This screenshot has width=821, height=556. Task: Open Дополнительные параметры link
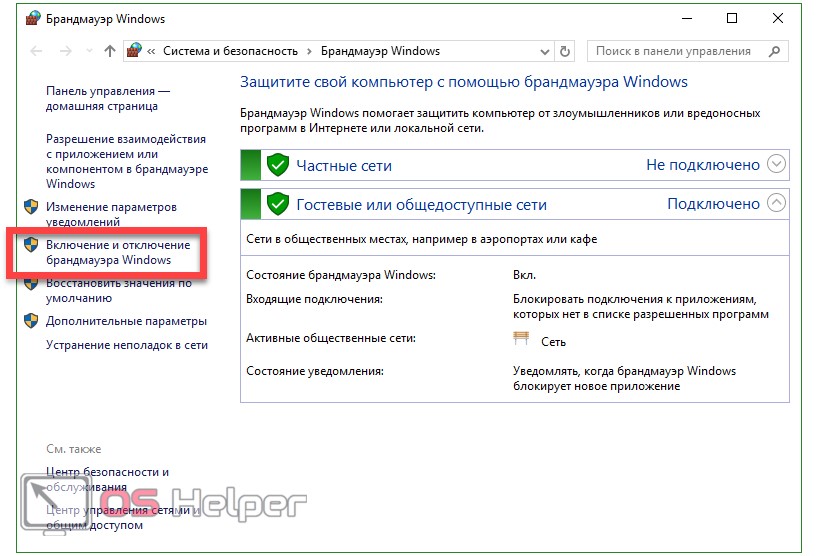pyautogui.click(x=126, y=321)
